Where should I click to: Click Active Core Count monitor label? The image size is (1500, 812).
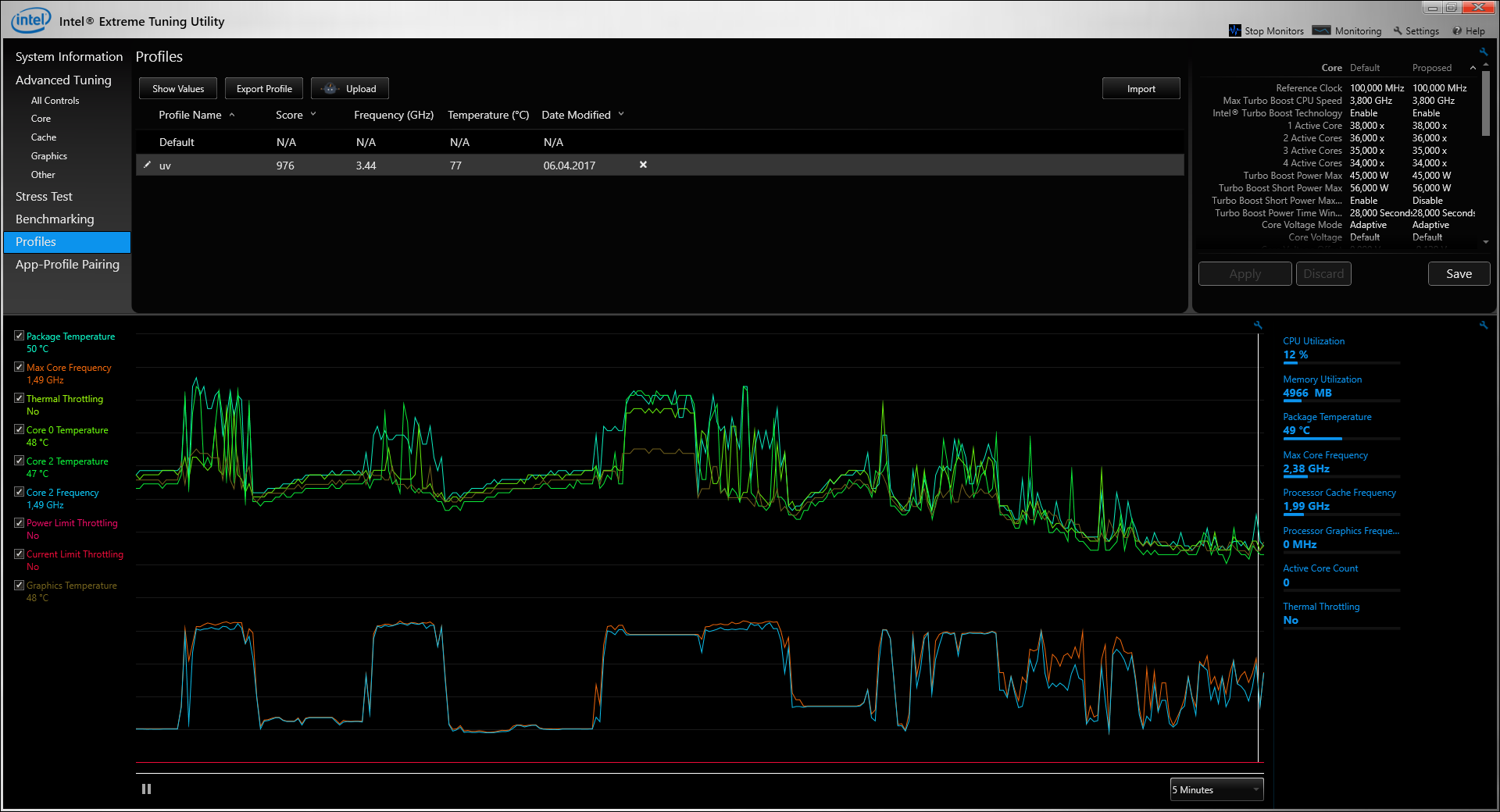coord(1320,568)
